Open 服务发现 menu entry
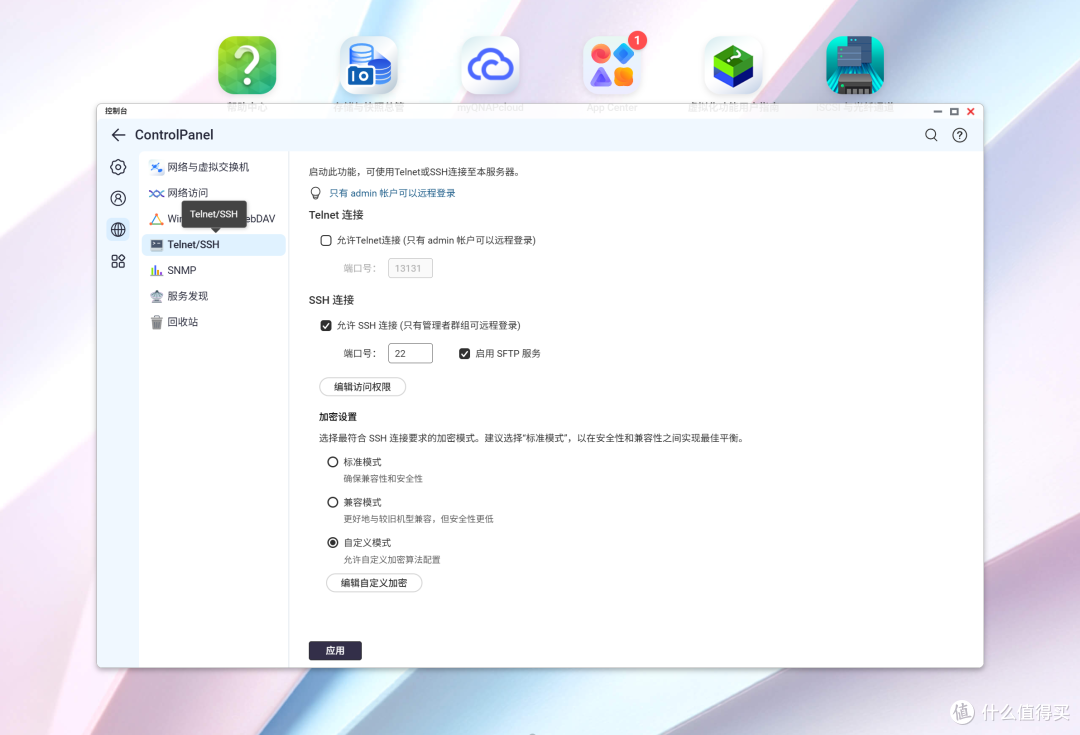The image size is (1080, 735). [x=214, y=296]
